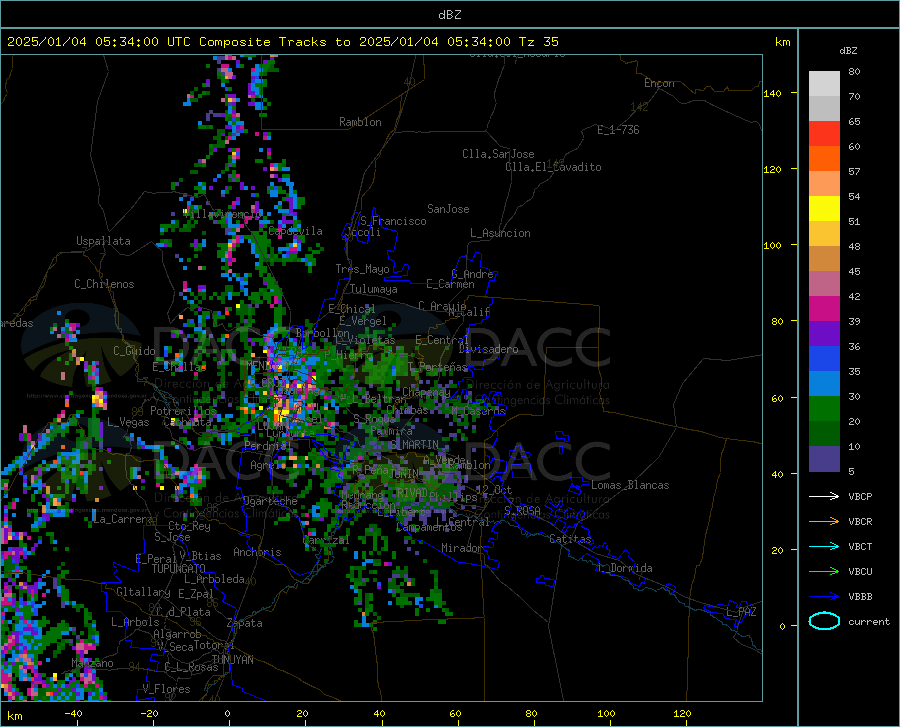Click the 'Mirador' map label

coord(462,549)
